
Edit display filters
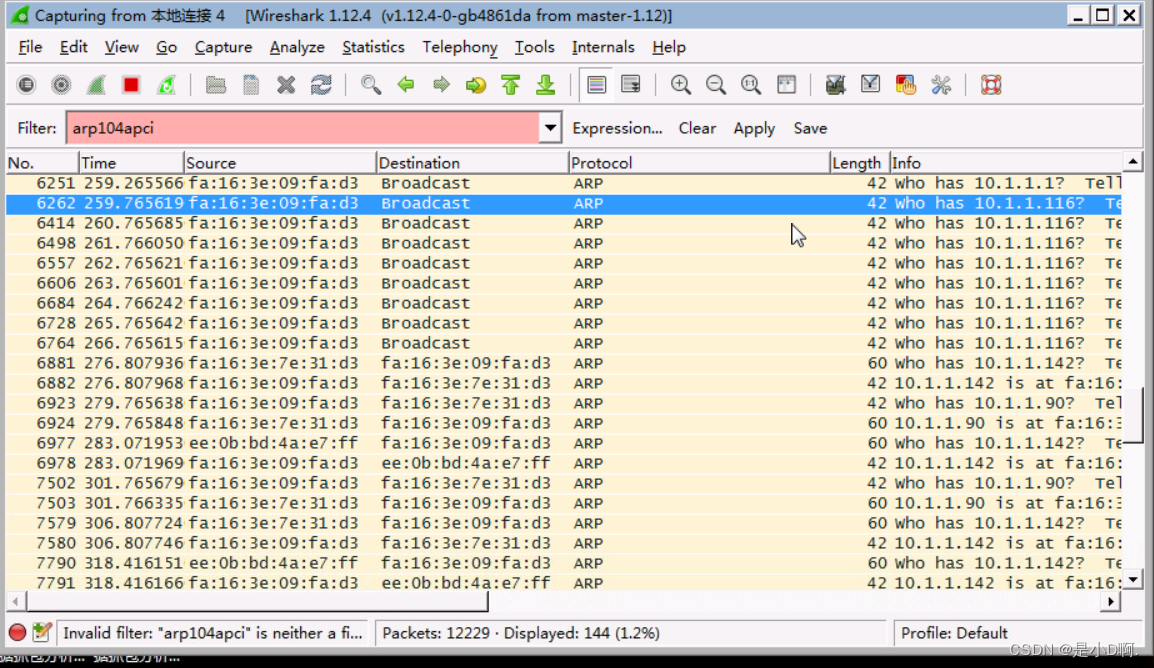tap(870, 85)
